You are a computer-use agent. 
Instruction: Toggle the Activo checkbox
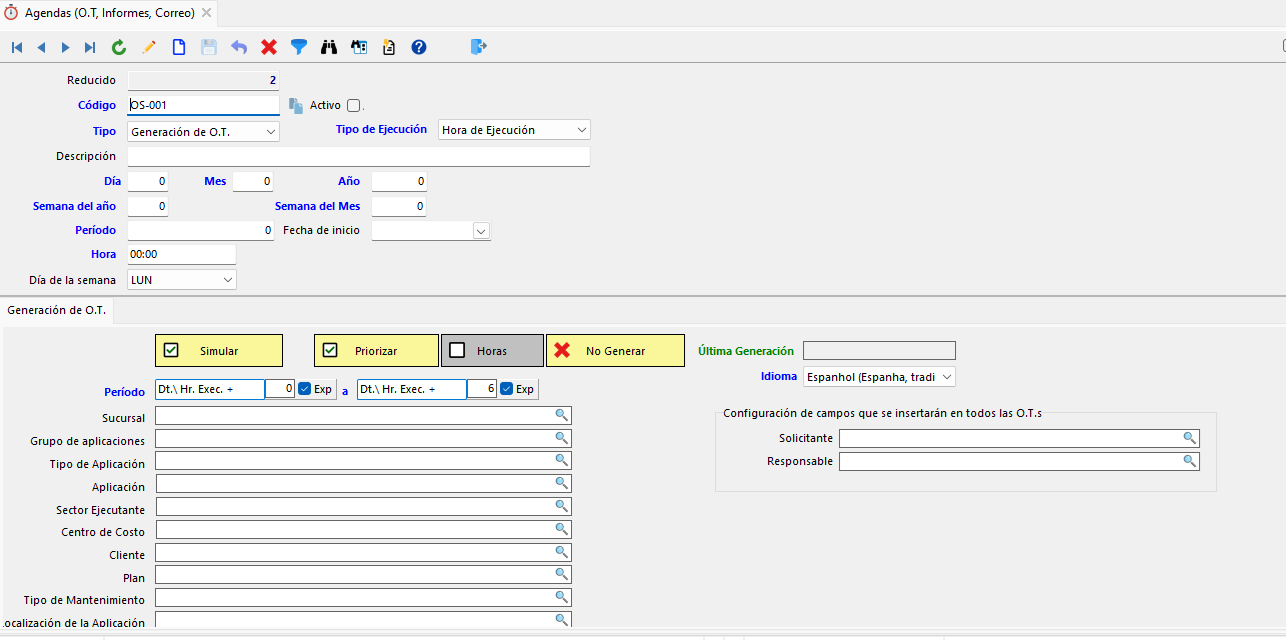pyautogui.click(x=354, y=105)
